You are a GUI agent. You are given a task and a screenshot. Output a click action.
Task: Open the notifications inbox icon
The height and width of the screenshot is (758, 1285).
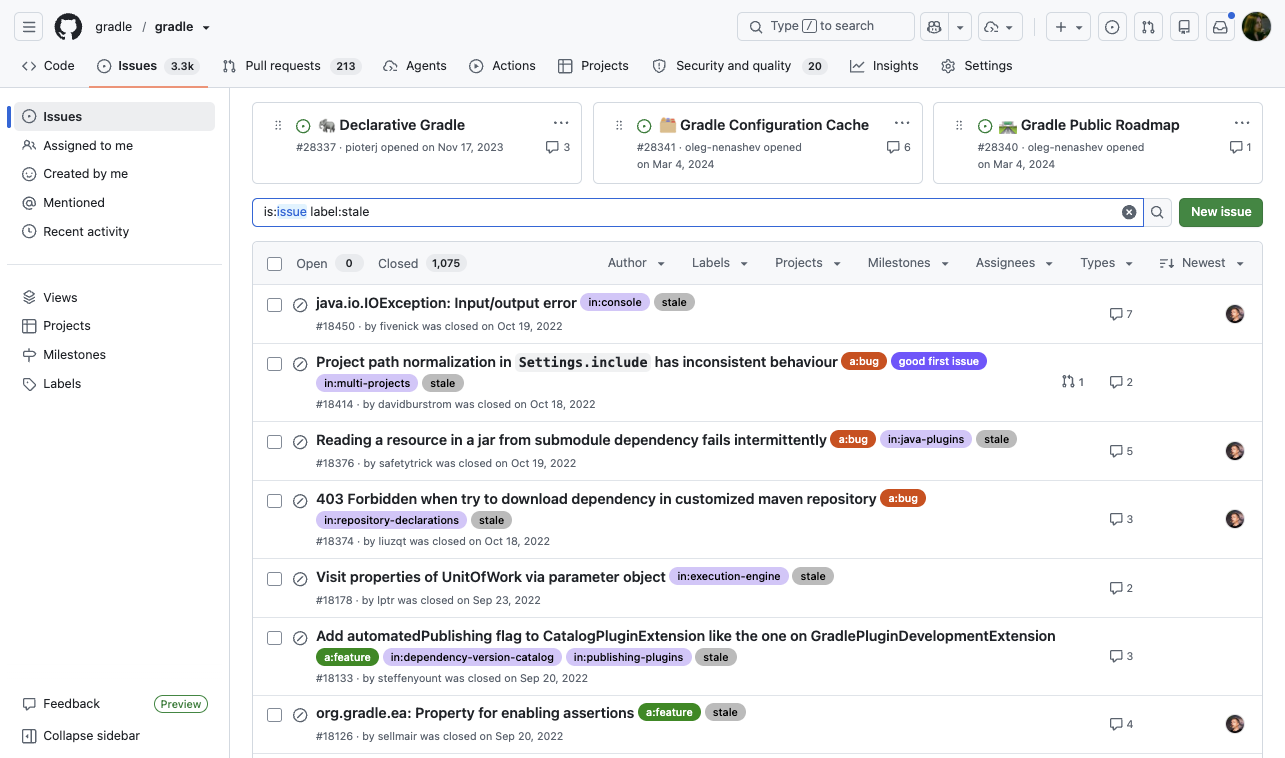tap(1220, 27)
